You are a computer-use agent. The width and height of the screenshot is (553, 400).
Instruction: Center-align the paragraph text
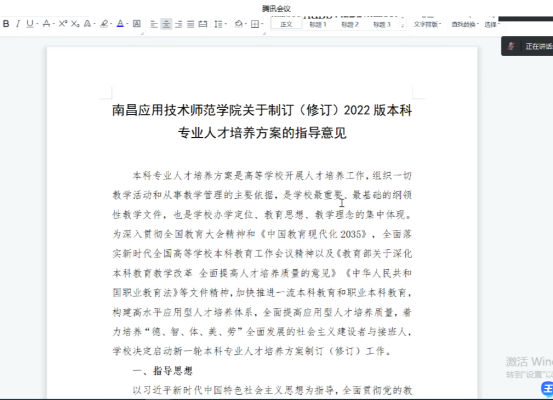[166, 24]
